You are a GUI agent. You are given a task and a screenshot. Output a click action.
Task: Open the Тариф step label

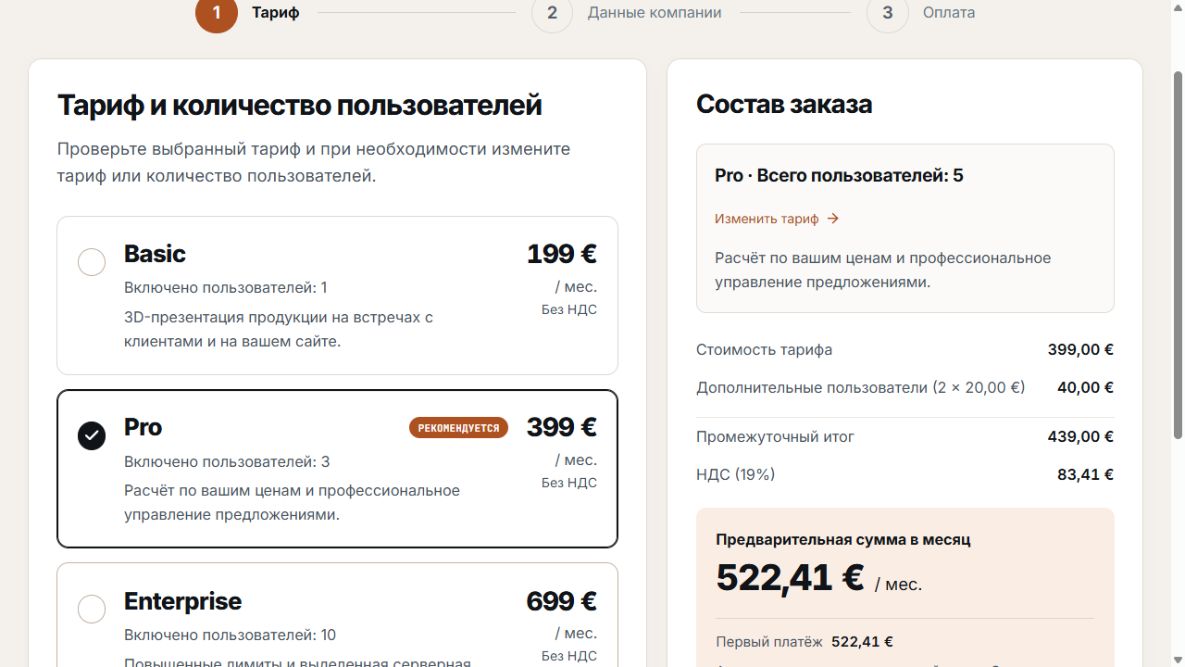(275, 13)
